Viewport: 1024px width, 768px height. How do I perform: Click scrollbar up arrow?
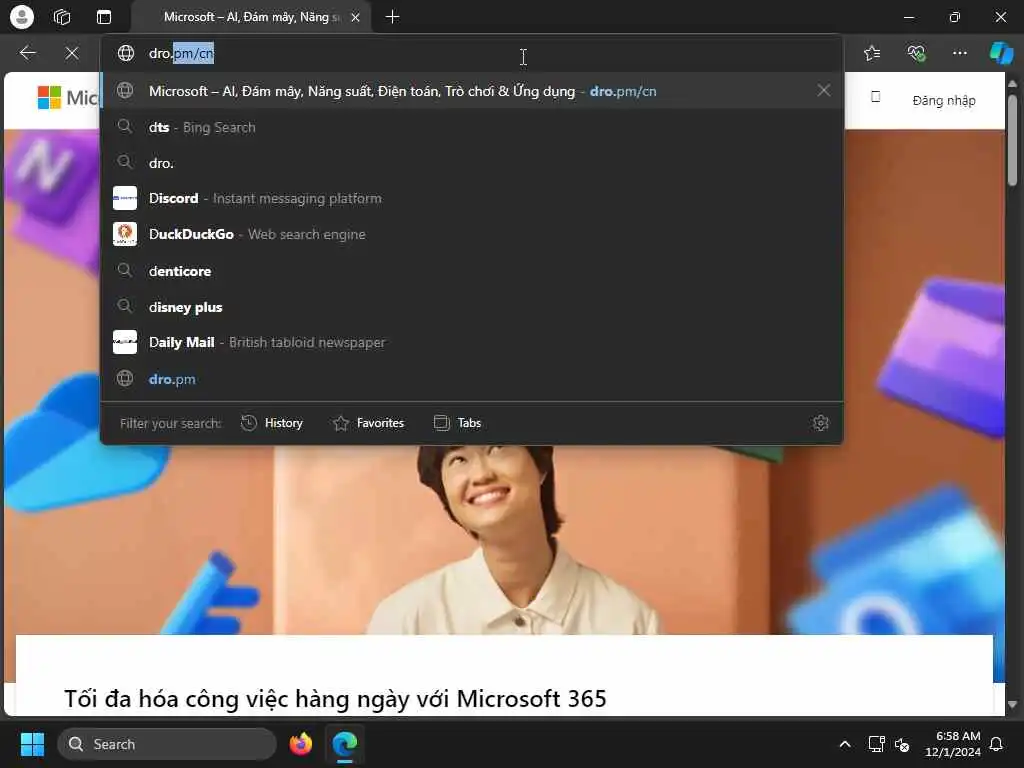1012,84
